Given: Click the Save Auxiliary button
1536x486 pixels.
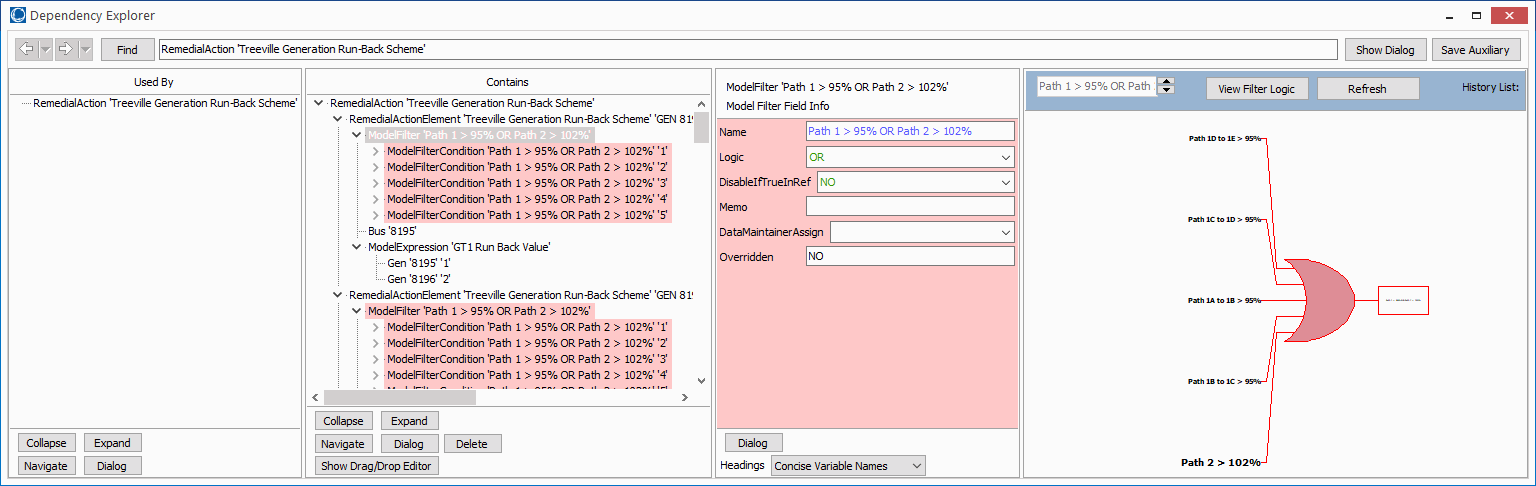Looking at the screenshot, I should 1476,50.
